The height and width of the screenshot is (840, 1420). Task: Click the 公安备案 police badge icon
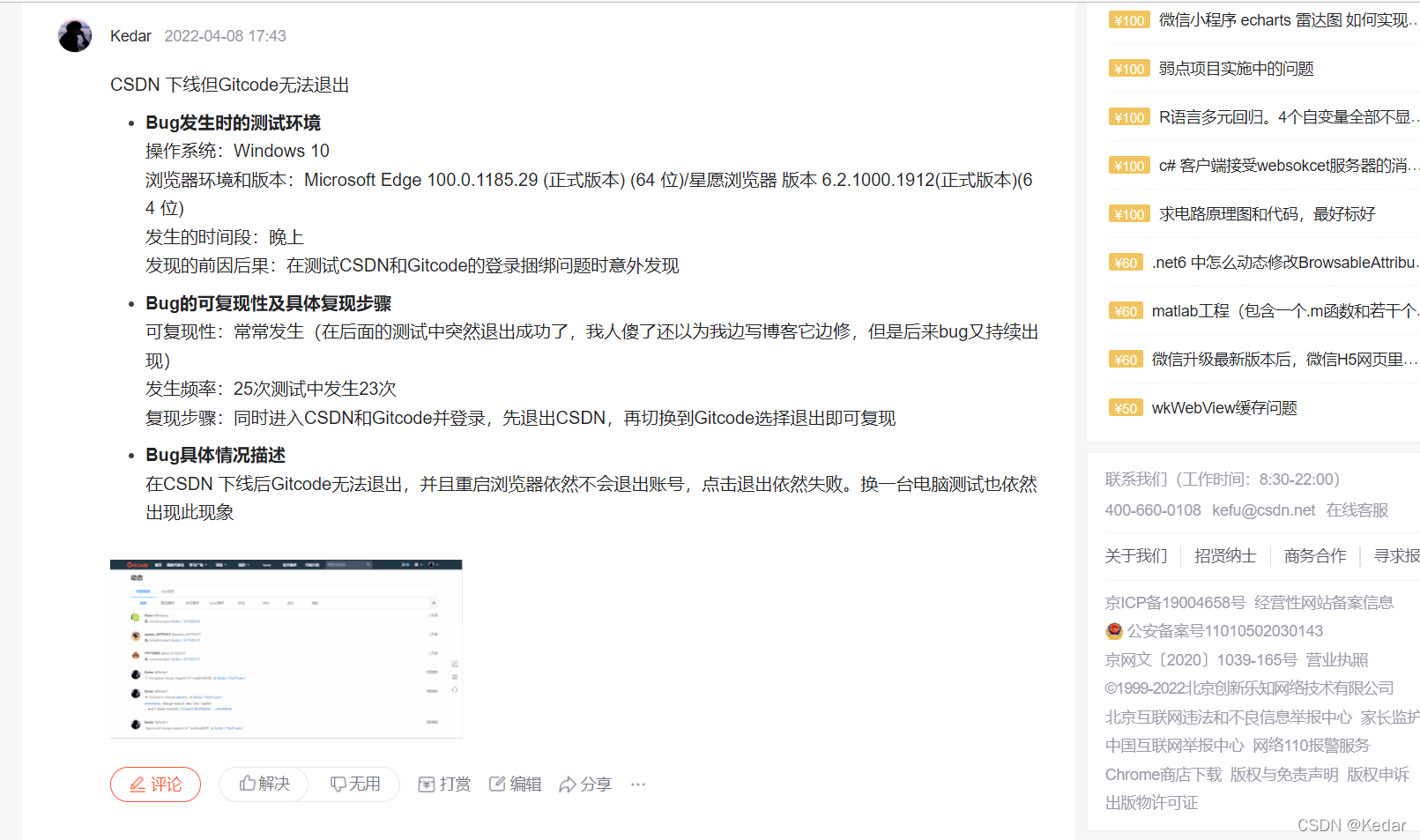(x=1112, y=630)
